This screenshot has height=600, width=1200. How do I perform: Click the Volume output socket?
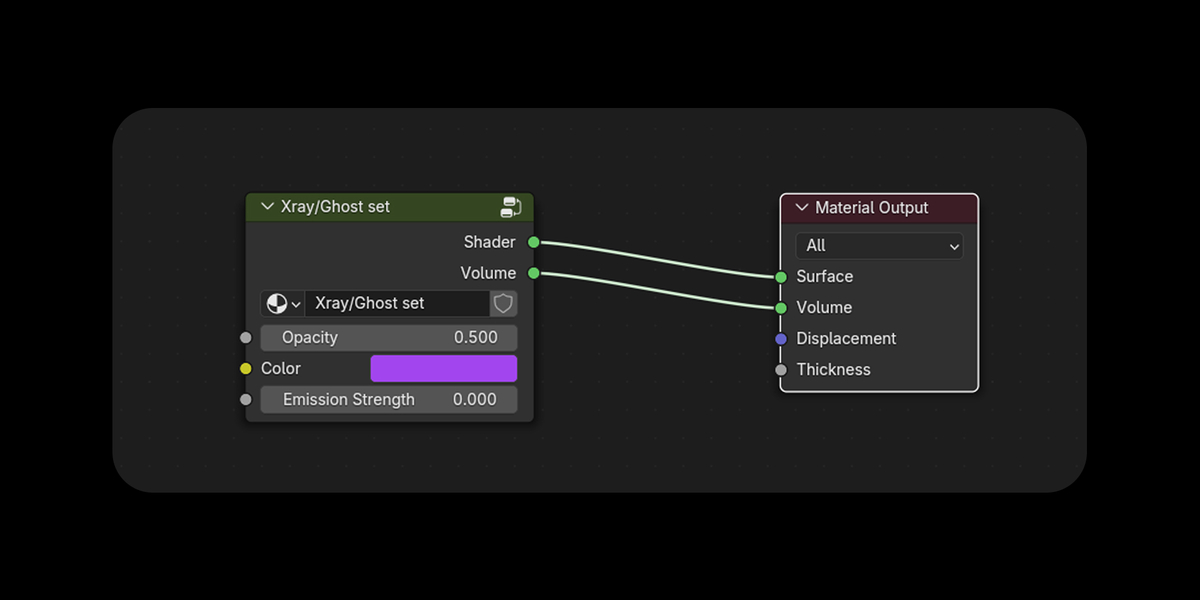(x=533, y=273)
